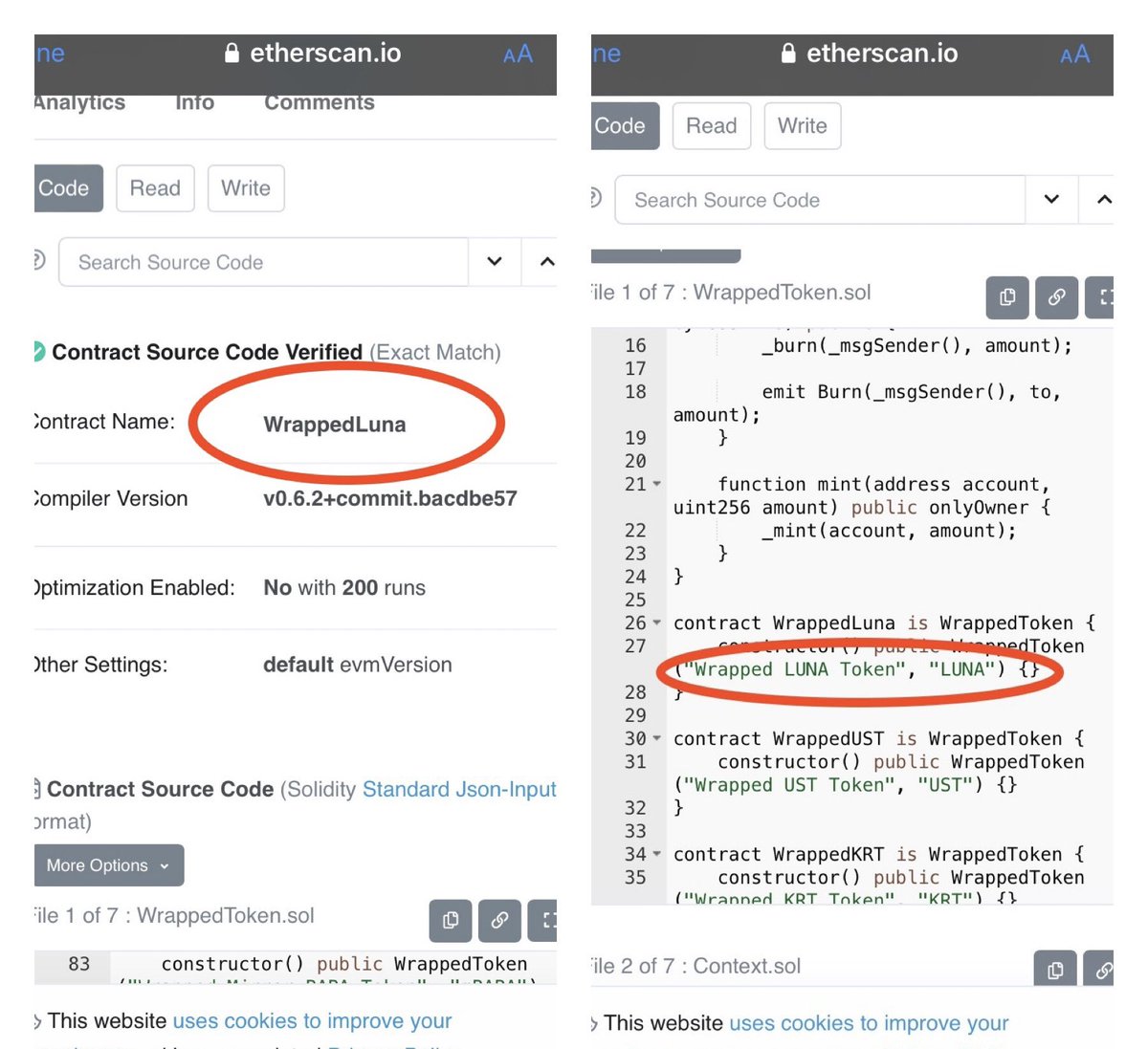Get the WrappedToken.sol permalink icon in right screenshot
1148x1049 pixels.
click(1056, 297)
